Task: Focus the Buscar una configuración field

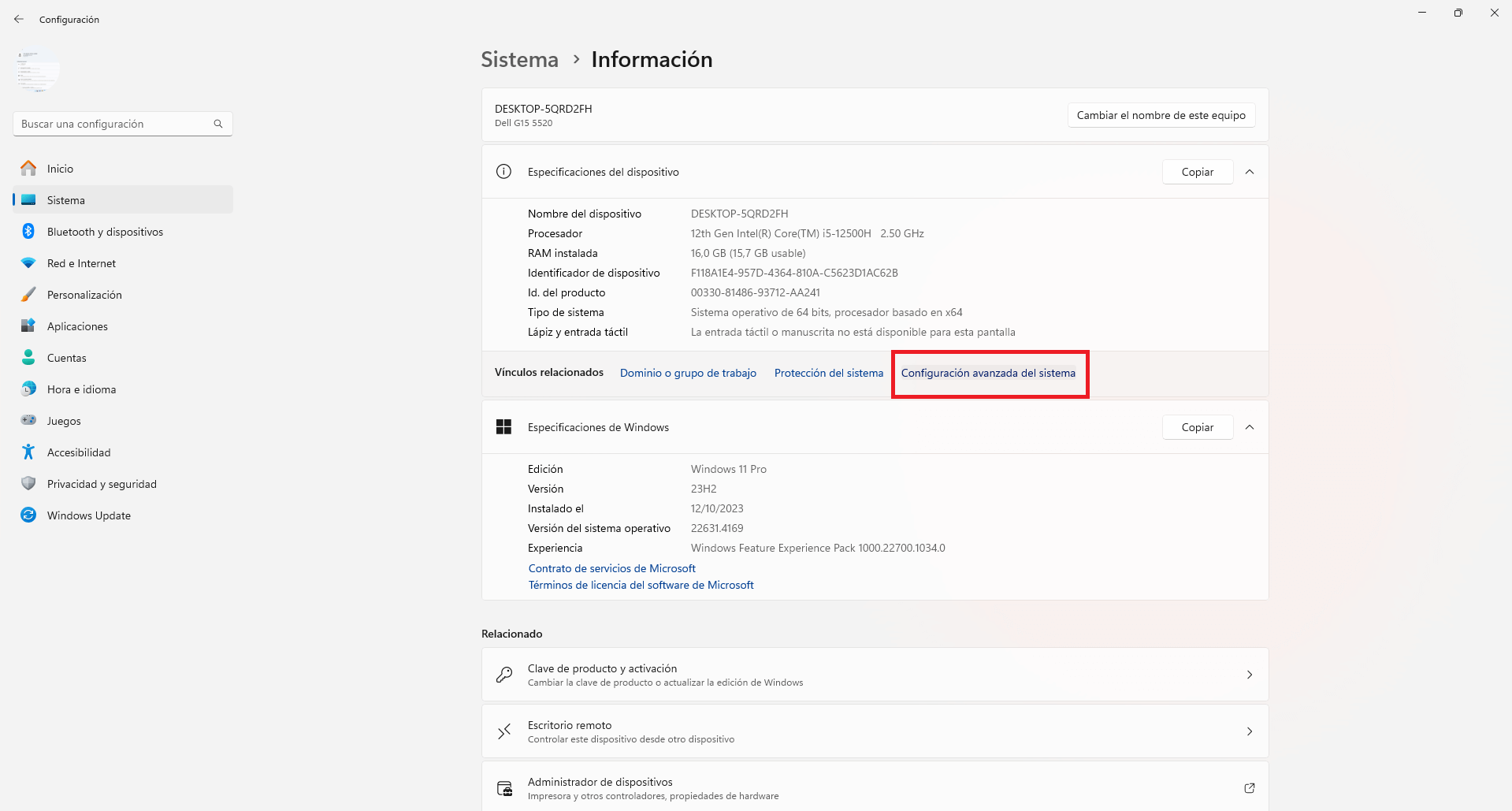Action: pyautogui.click(x=123, y=124)
